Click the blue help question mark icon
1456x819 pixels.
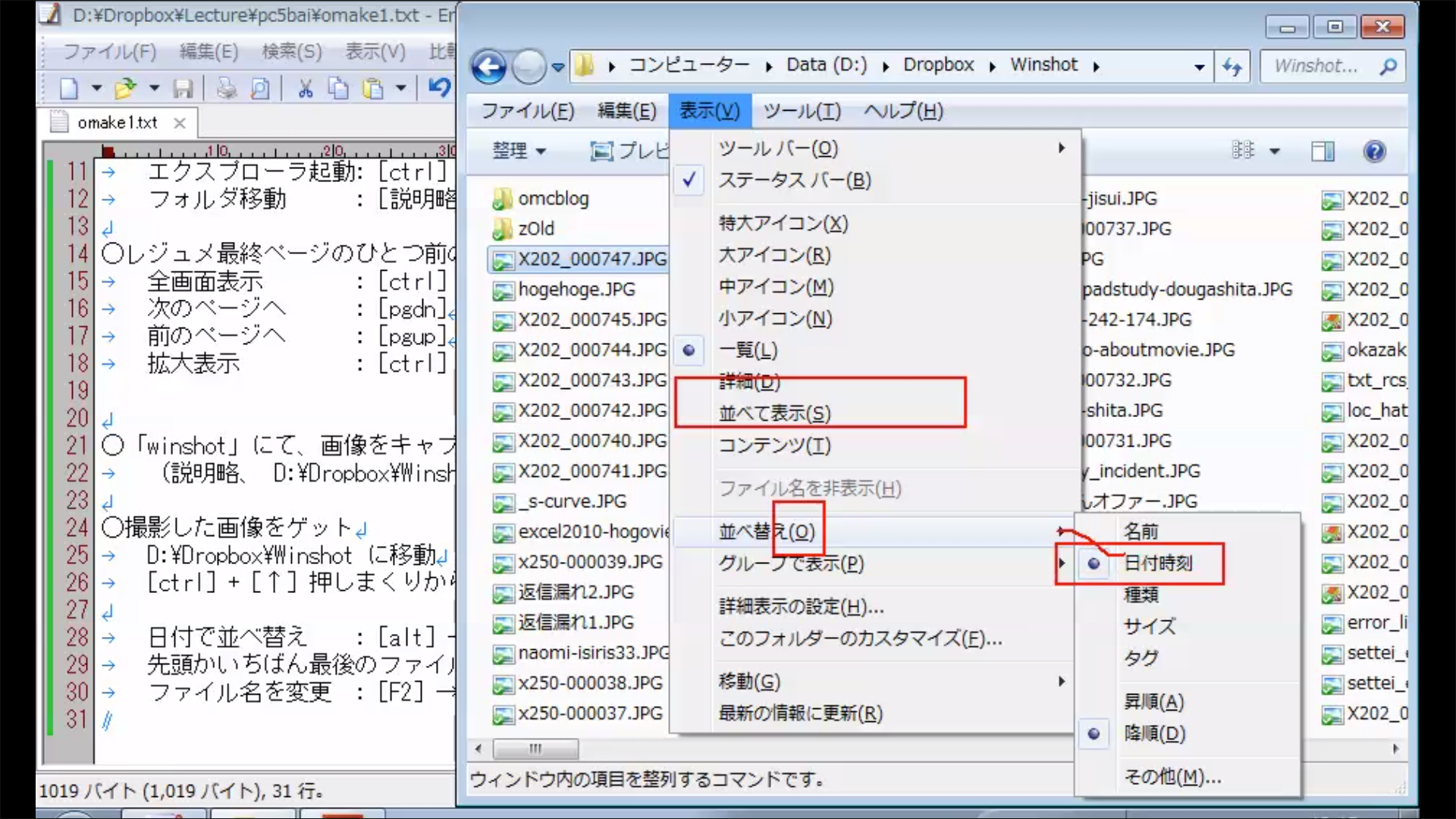click(x=1373, y=151)
